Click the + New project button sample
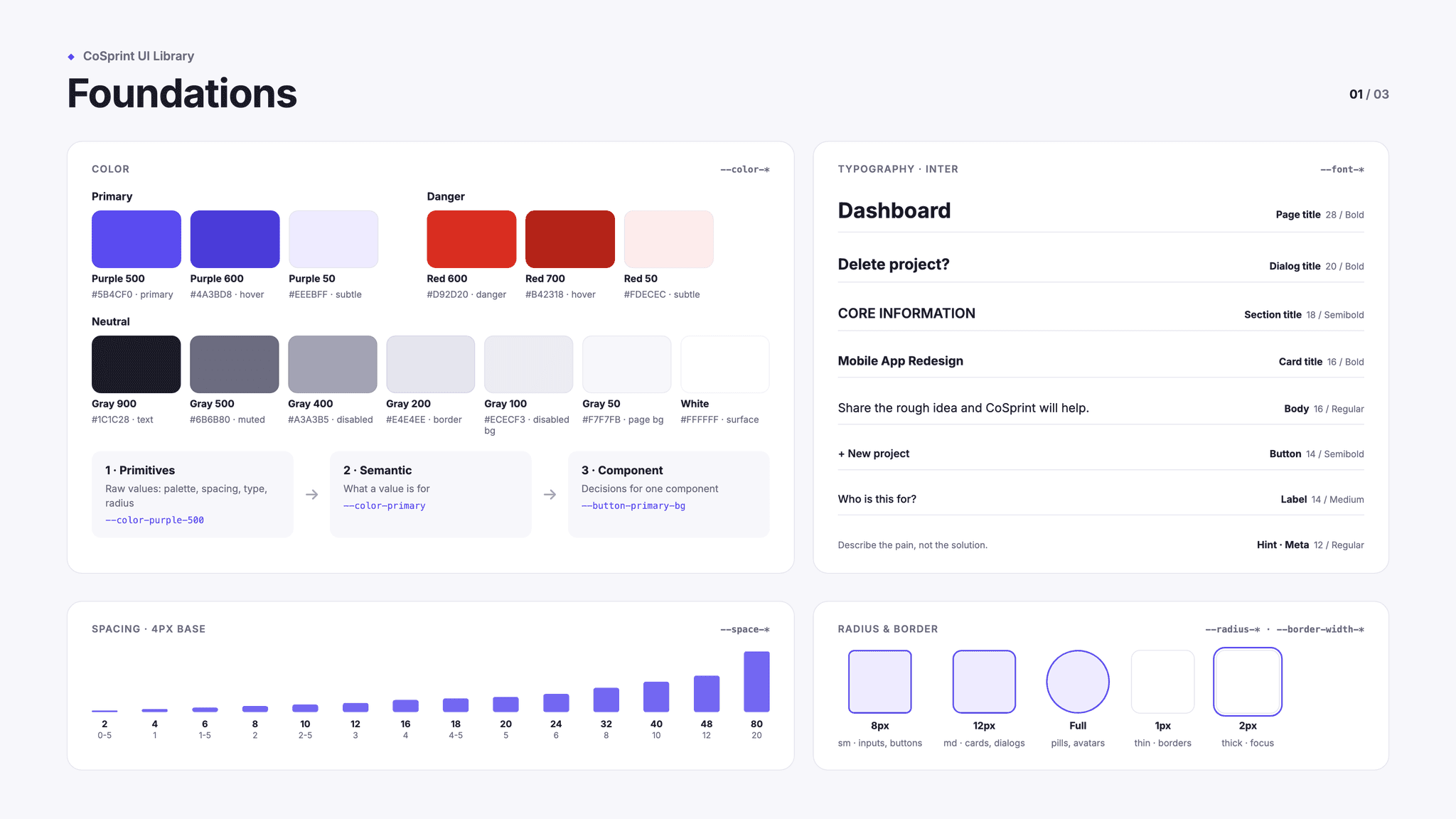This screenshot has height=819, width=1456. [x=874, y=454]
